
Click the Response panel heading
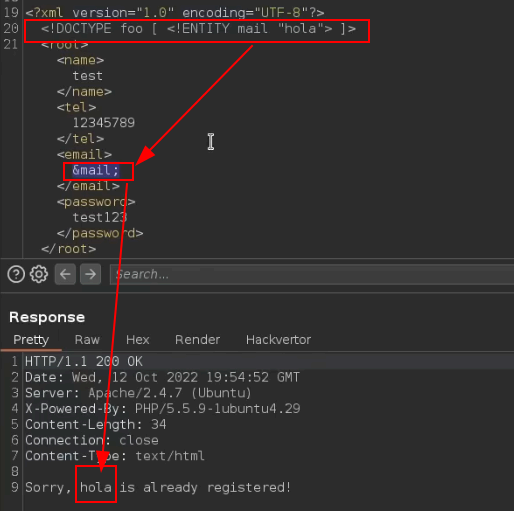47,317
